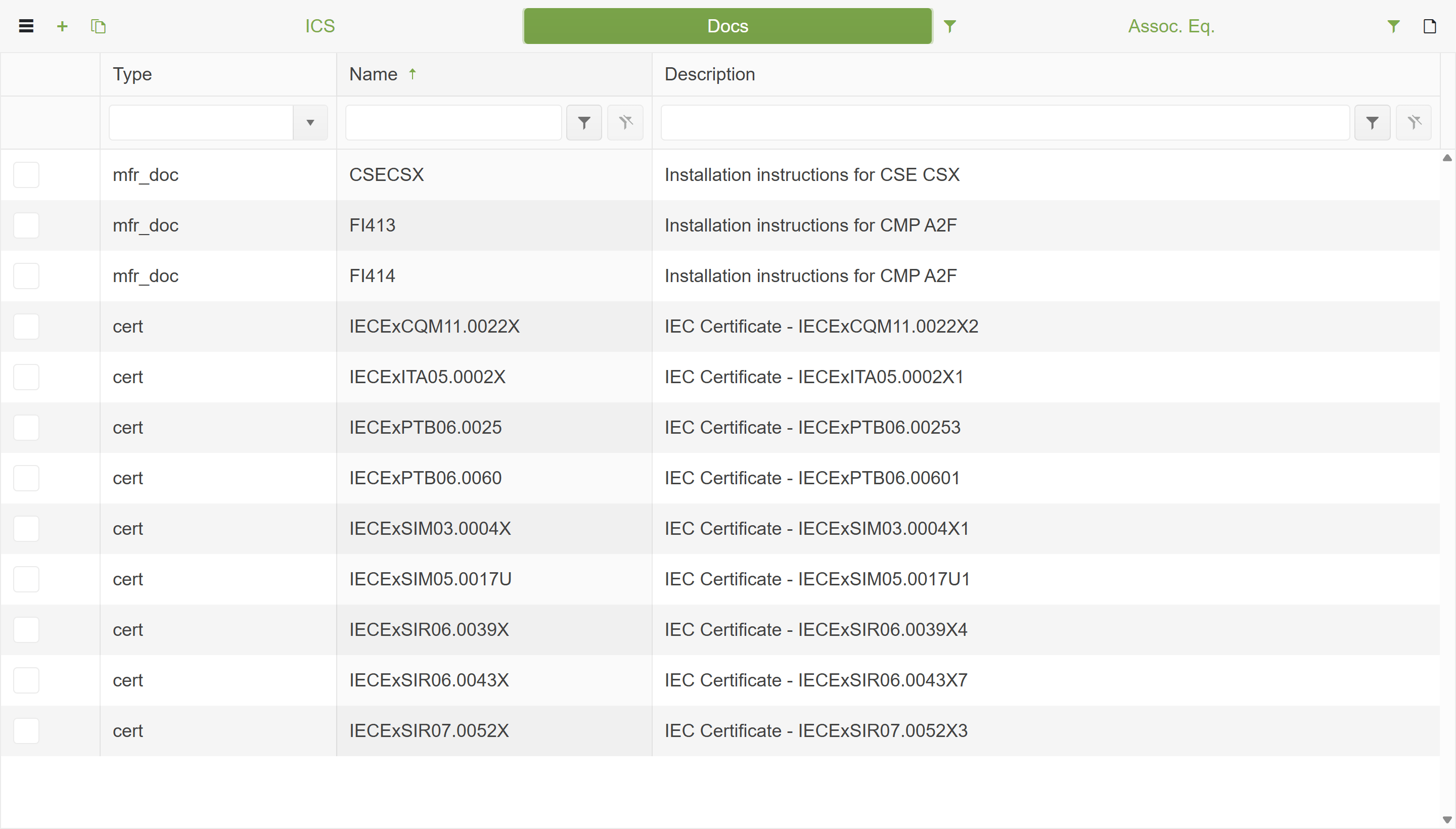Click 'IEC Certificate - IECExITA05.0002X1' description
Viewport: 1456px width, 829px height.
click(x=1046, y=377)
